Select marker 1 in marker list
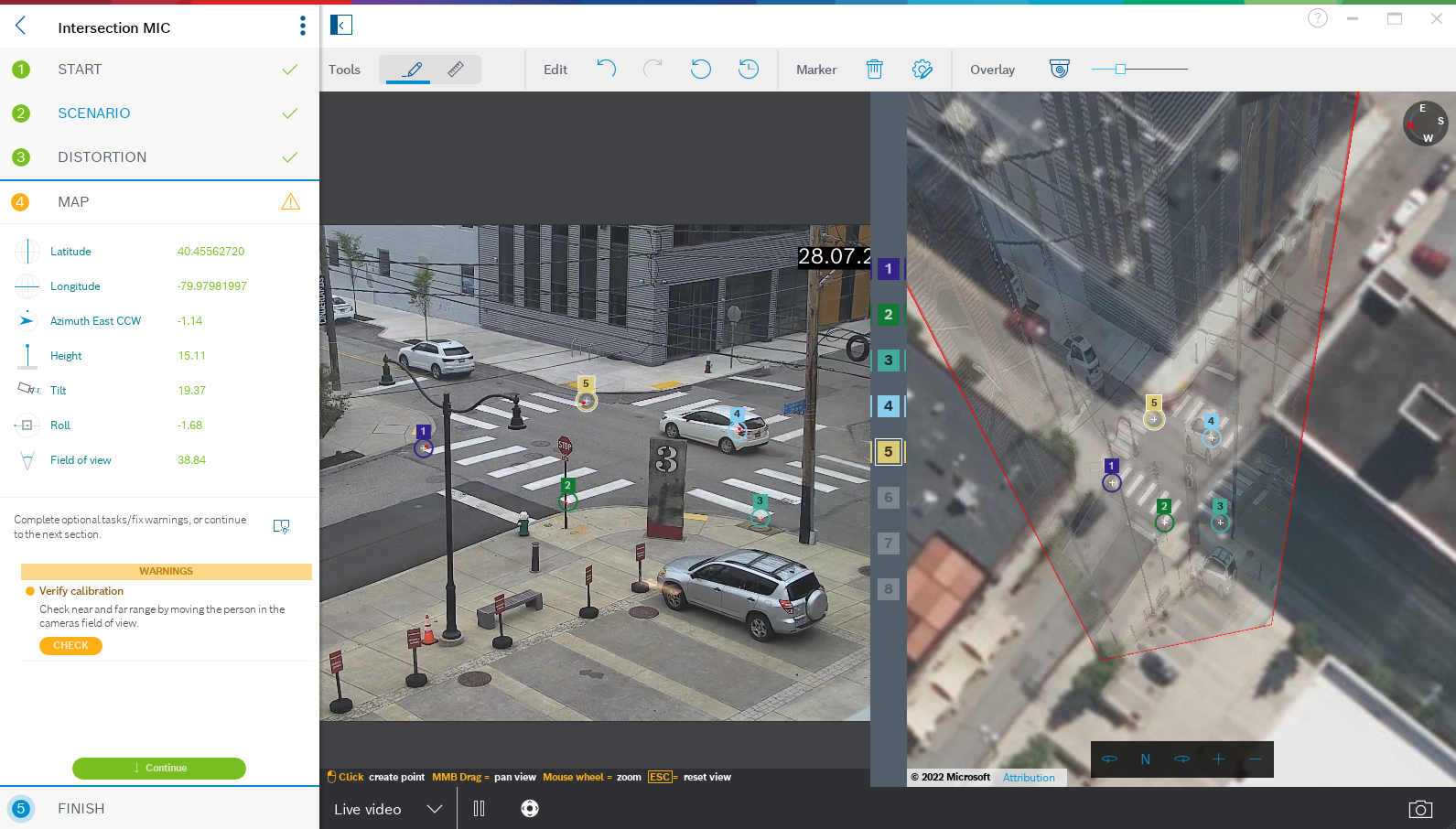1456x829 pixels. (888, 269)
